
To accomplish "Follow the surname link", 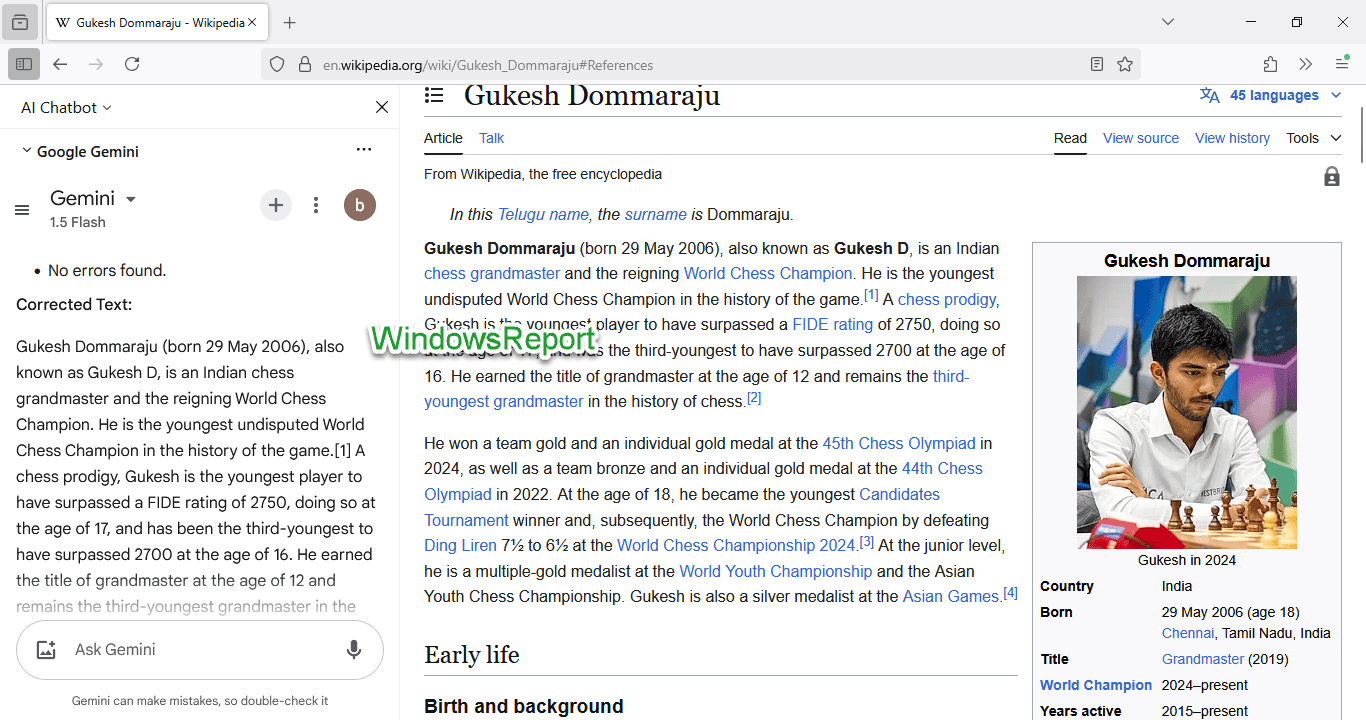I will click(x=655, y=214).
